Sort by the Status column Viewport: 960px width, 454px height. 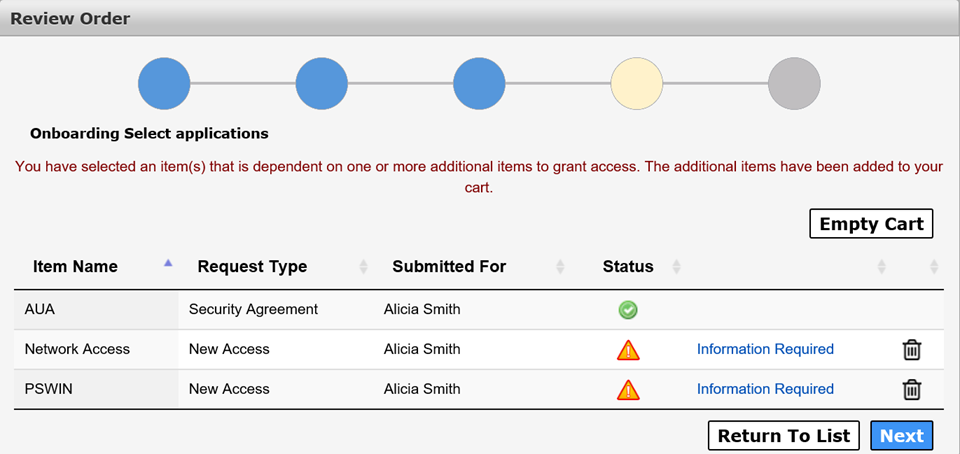point(676,267)
